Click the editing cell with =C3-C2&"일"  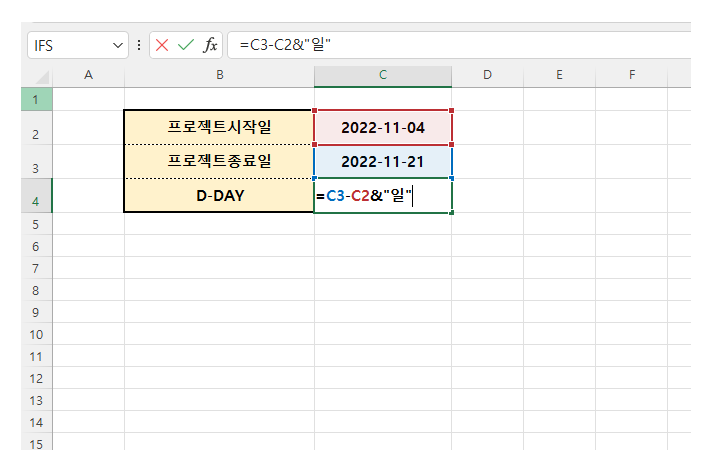point(383,196)
